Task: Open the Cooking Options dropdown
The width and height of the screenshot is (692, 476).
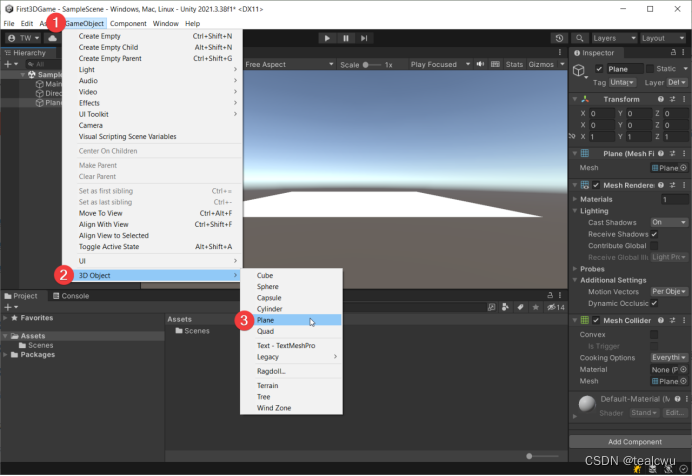Action: pyautogui.click(x=669, y=358)
